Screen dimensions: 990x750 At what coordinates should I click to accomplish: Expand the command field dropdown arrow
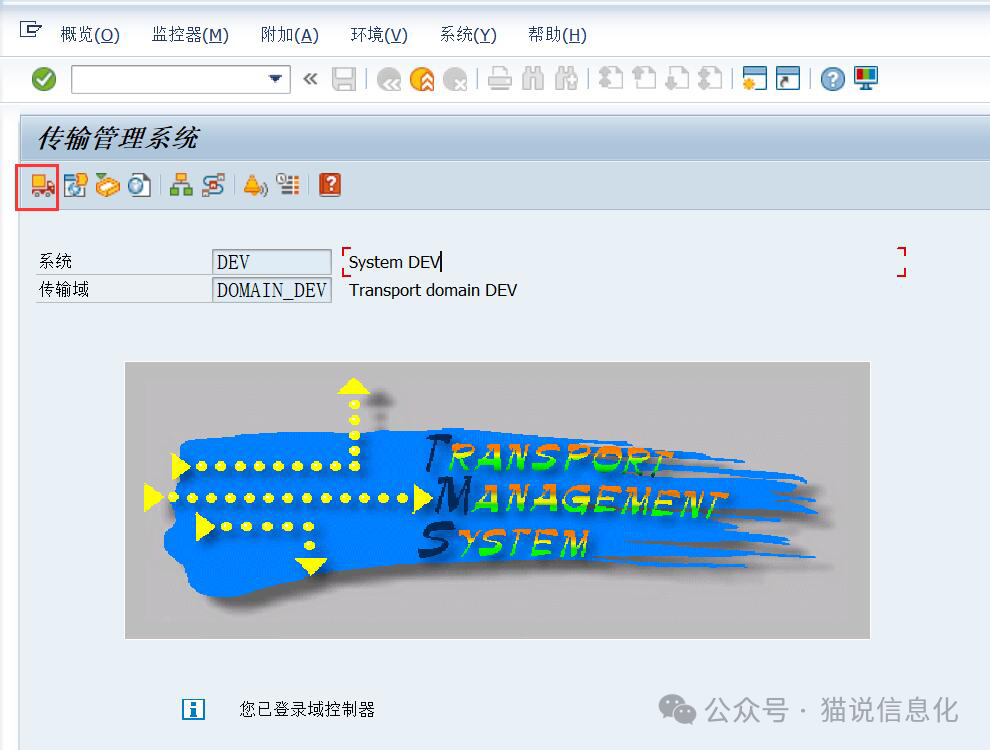[x=276, y=79]
